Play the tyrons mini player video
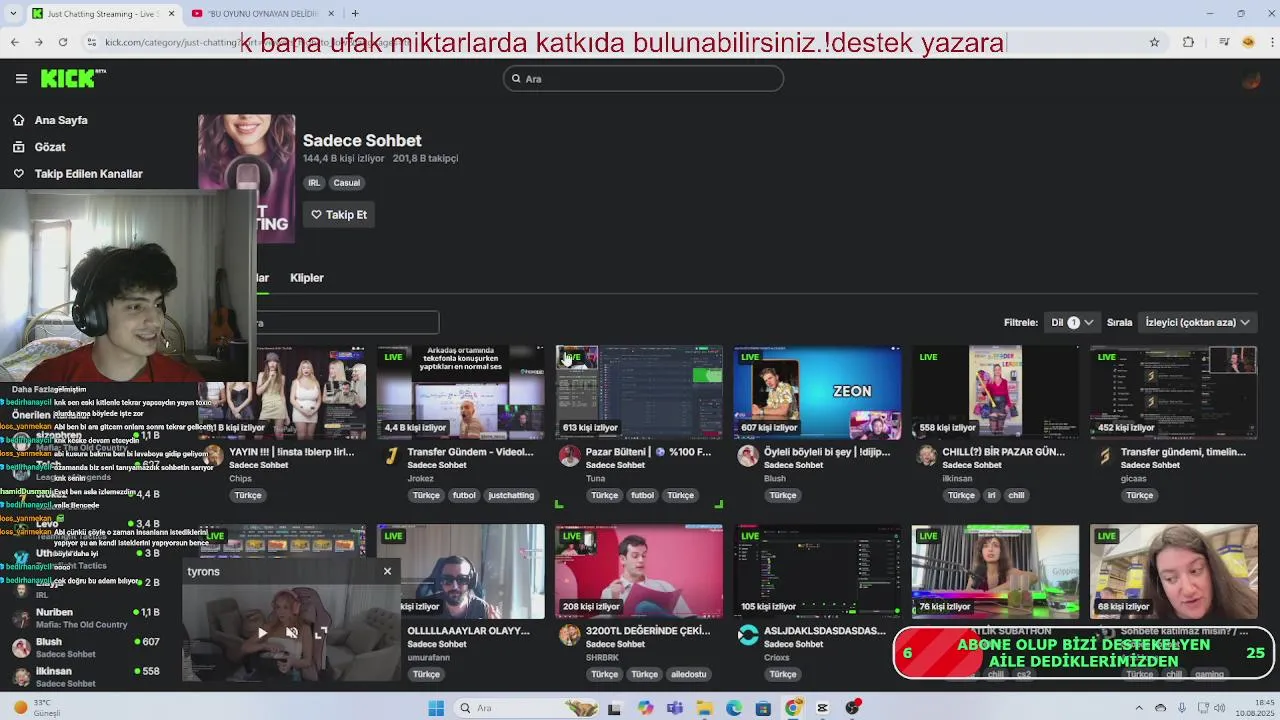The width and height of the screenshot is (1280, 720). point(262,632)
